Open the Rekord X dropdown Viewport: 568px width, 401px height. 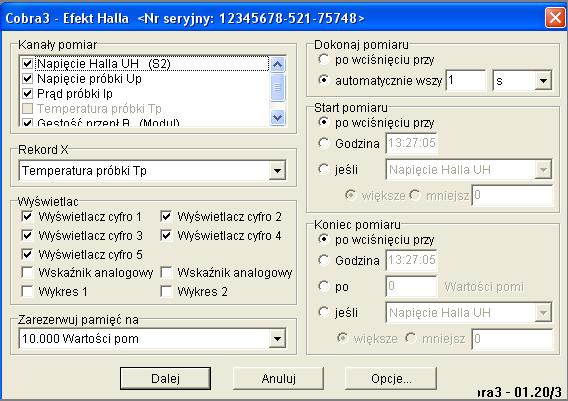pyautogui.click(x=277, y=171)
